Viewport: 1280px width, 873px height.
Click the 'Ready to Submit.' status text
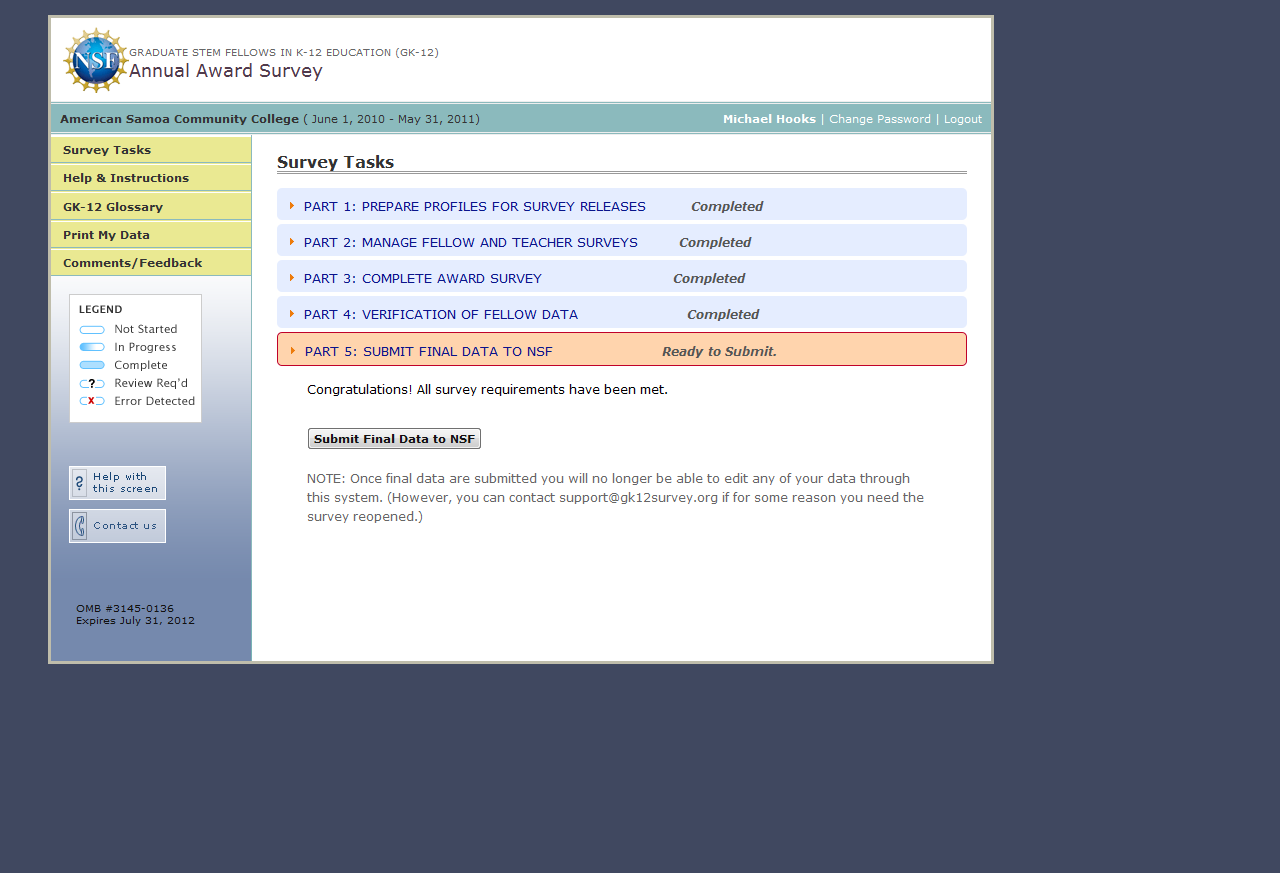719,352
